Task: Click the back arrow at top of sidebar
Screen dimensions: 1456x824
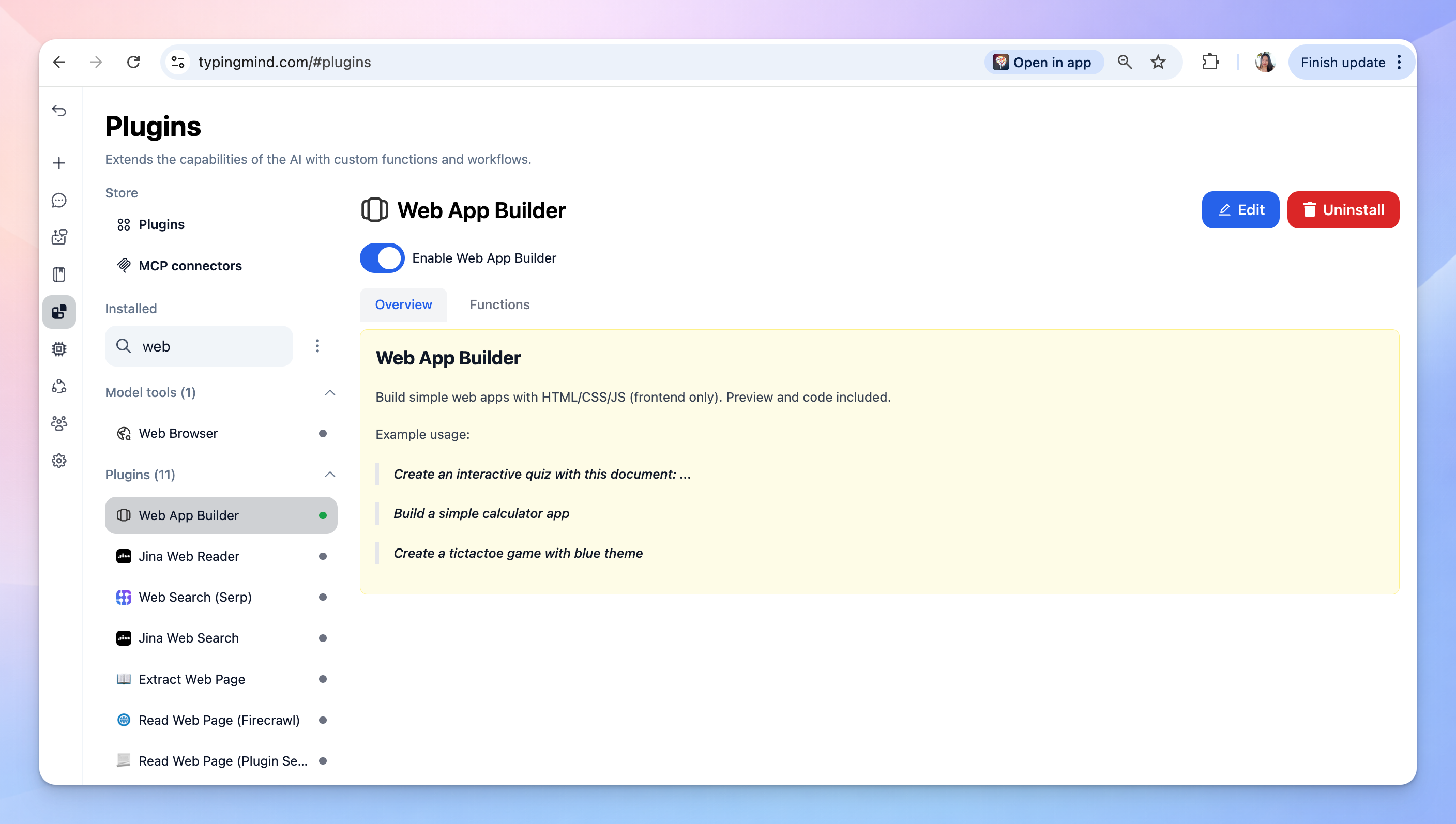Action: (x=59, y=110)
